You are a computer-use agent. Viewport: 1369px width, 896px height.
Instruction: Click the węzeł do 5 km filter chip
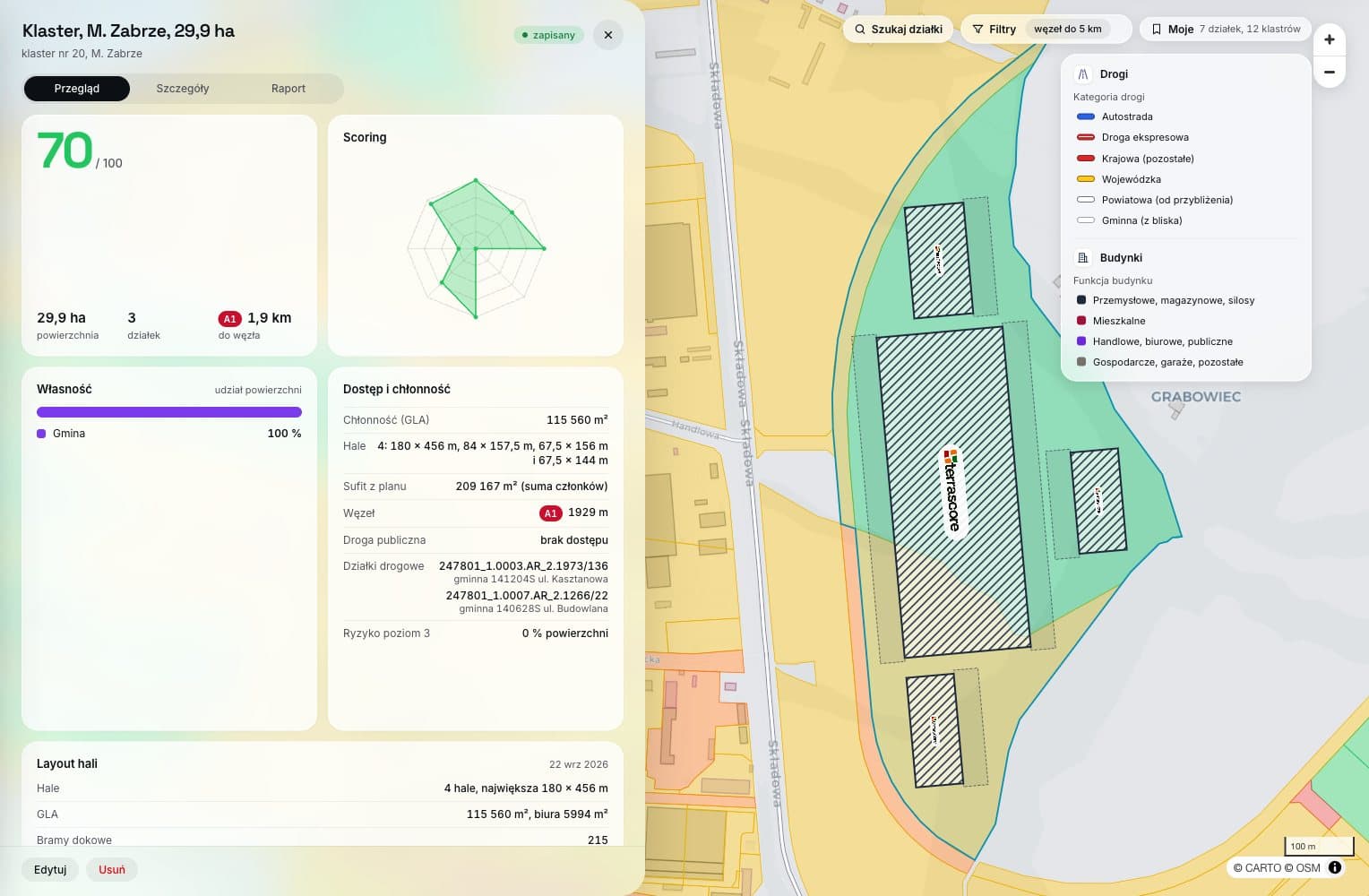(x=1068, y=30)
